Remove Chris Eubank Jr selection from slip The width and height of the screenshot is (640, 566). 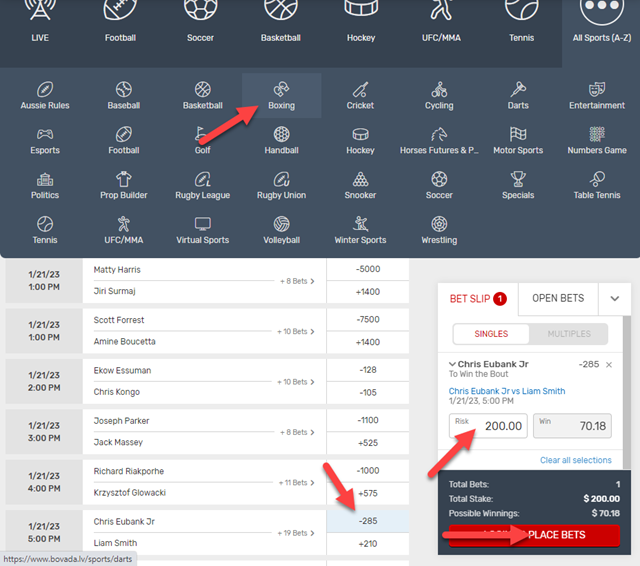pos(609,365)
